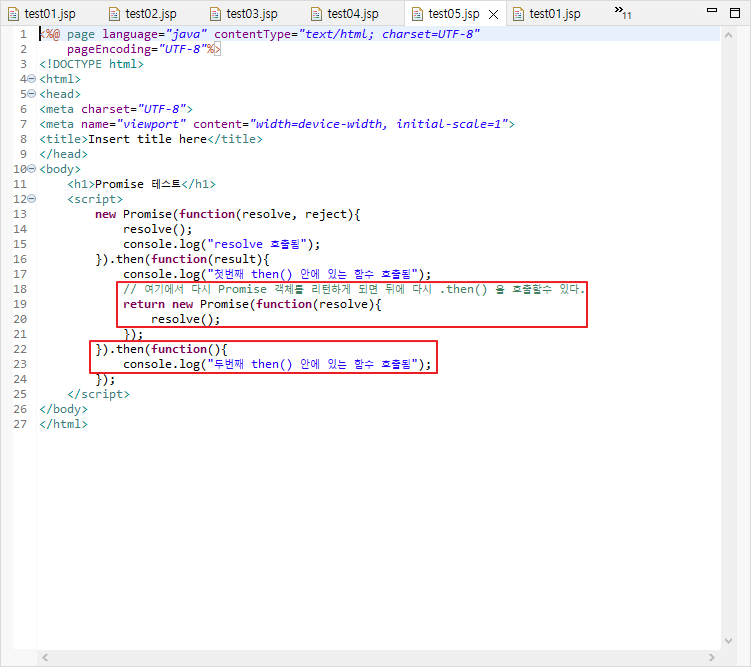Click the closing </script> tag
Image resolution: width=751 pixels, height=667 pixels.
click(99, 394)
